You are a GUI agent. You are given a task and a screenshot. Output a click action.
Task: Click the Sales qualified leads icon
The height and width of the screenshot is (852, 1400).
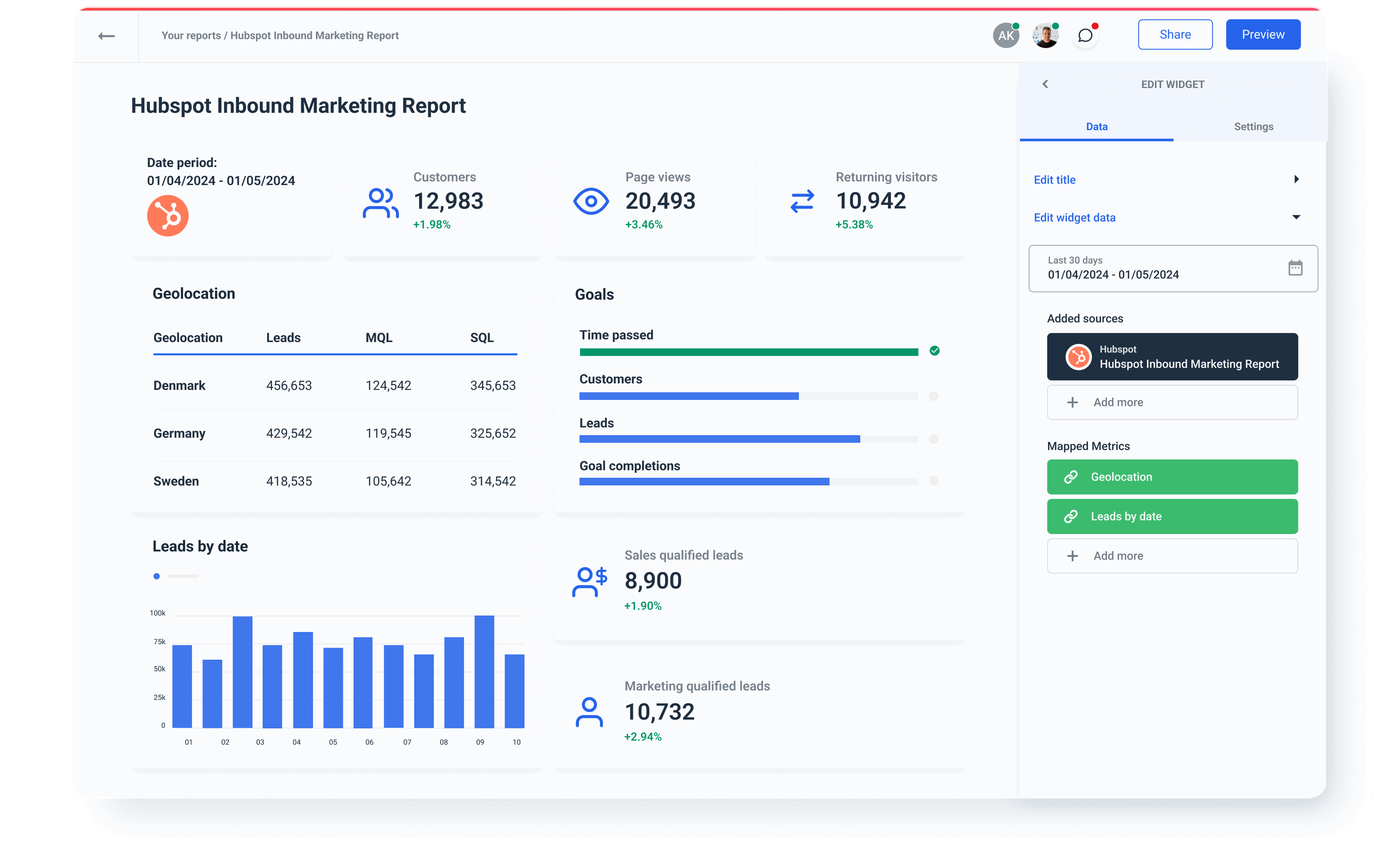pyautogui.click(x=589, y=580)
